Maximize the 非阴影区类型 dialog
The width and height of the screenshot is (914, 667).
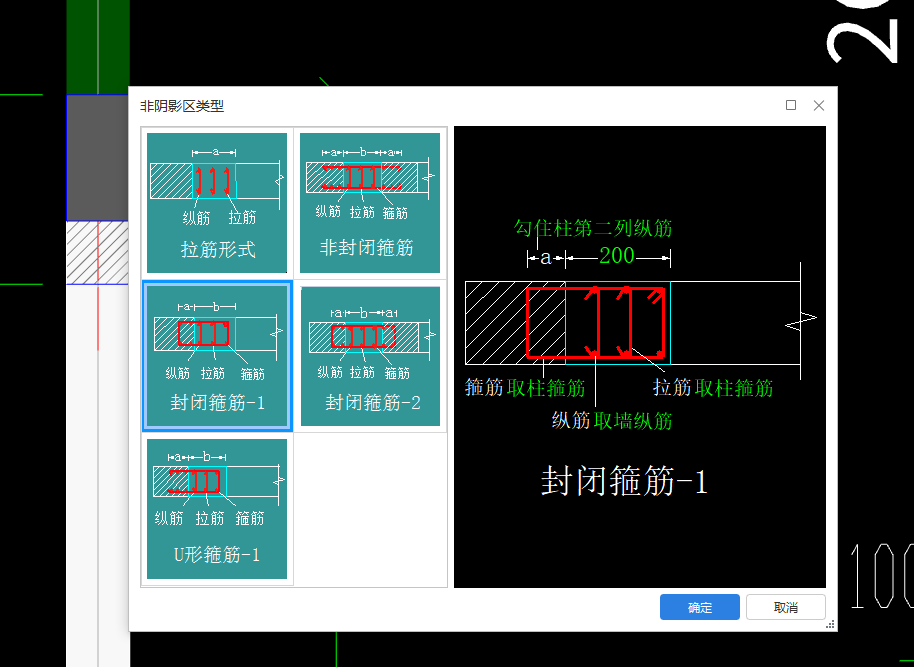point(791,105)
